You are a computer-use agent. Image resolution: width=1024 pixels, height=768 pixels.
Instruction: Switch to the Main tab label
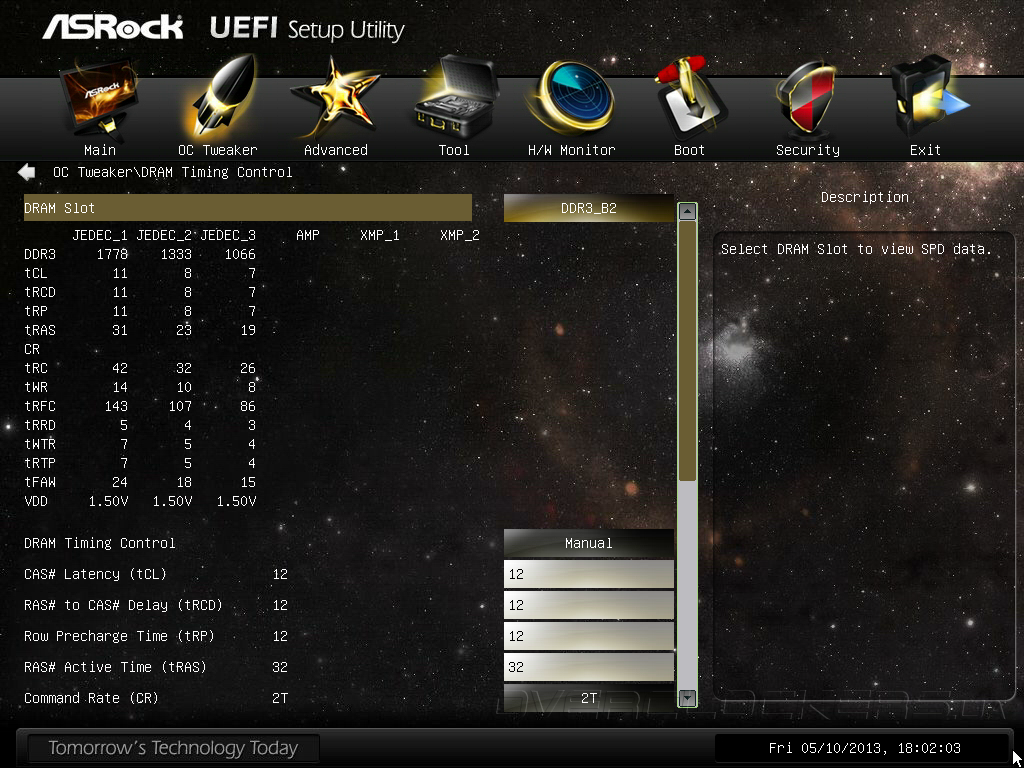[100, 150]
